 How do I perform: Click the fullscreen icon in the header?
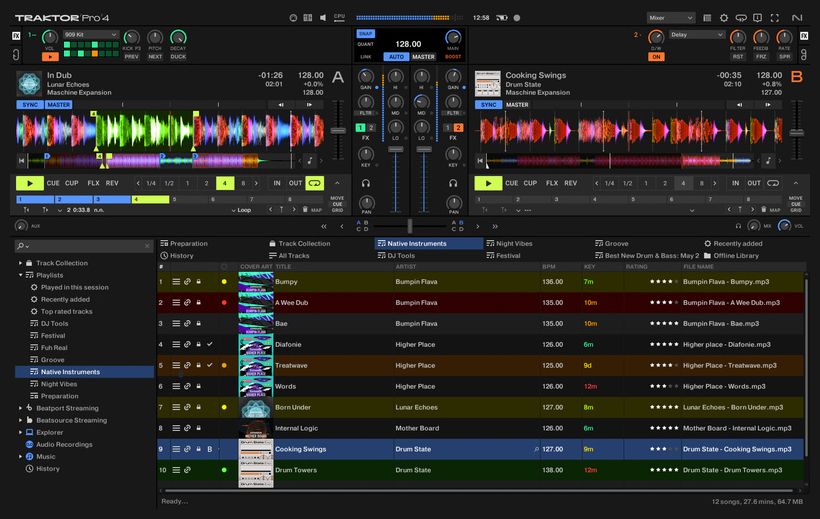(x=775, y=18)
